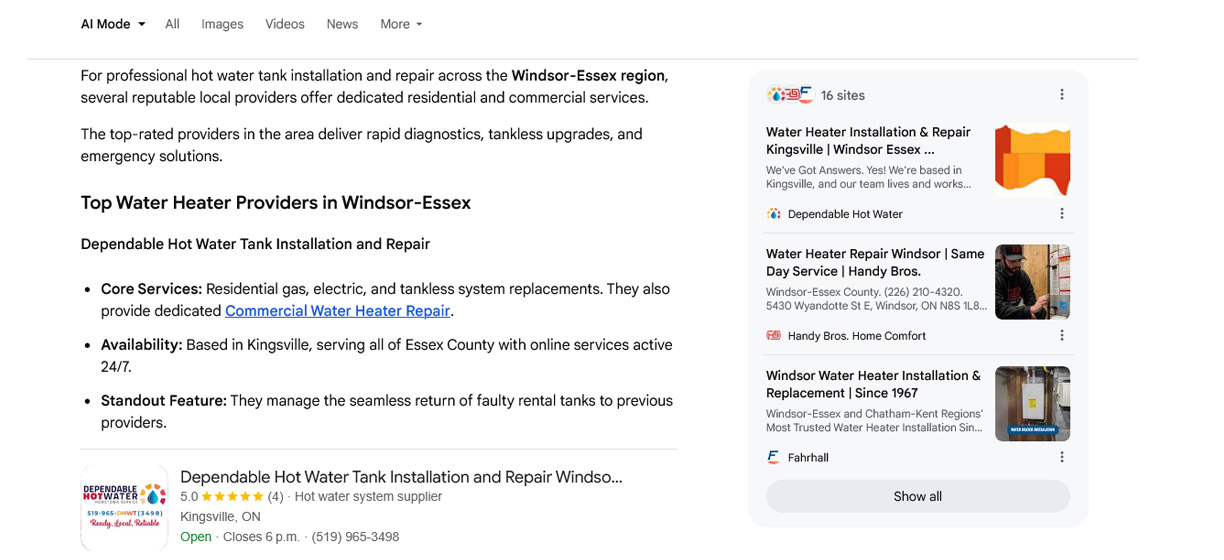1224x560 pixels.
Task: Click the Dependable Hot Water logo image
Action: point(125,507)
